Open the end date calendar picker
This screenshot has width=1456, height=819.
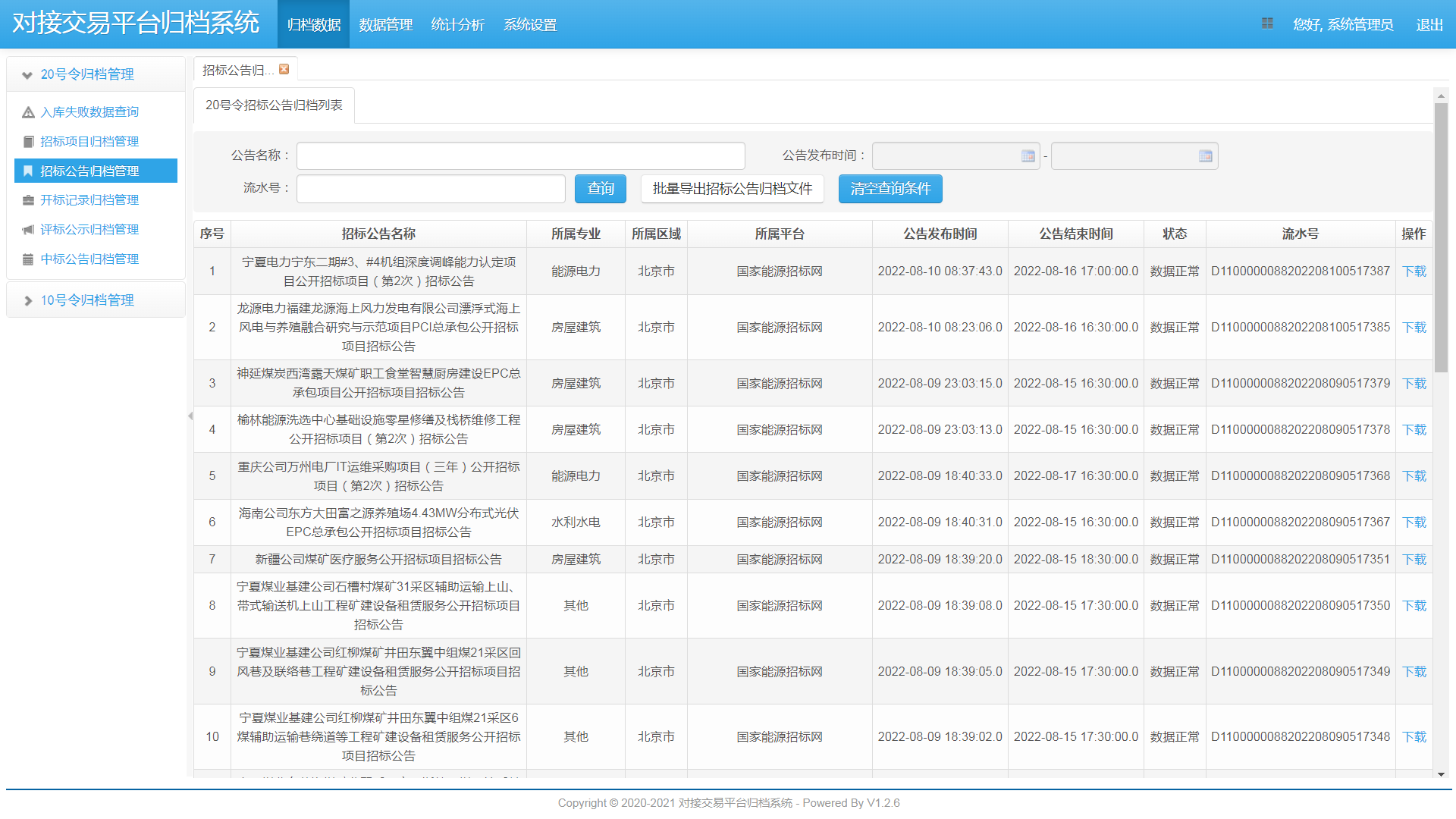[x=1205, y=156]
